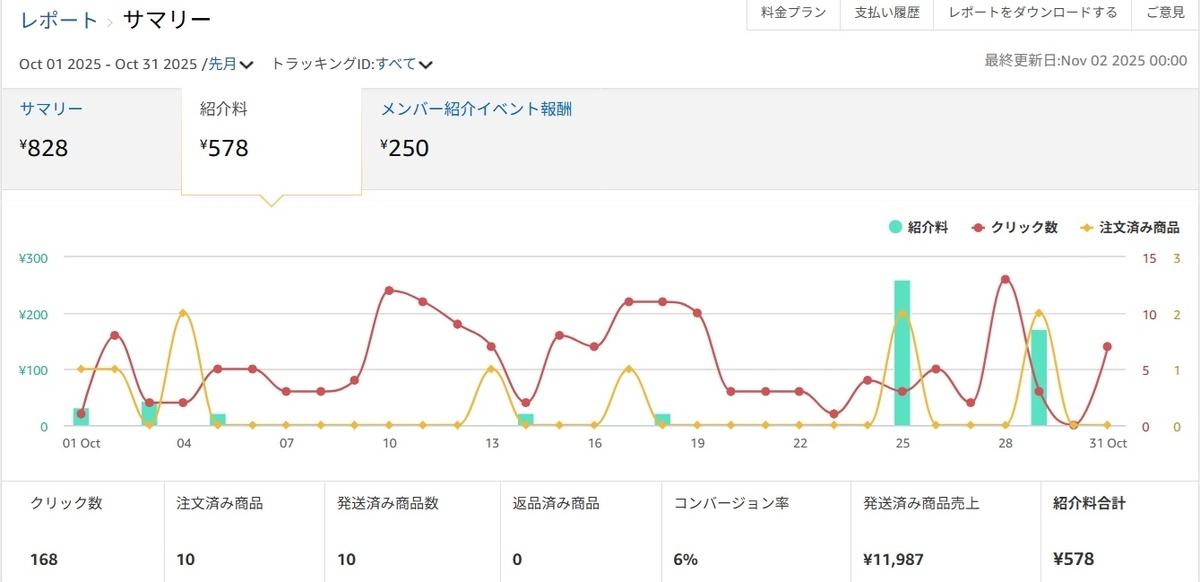Click レポートをダウンロードする button
The height and width of the screenshot is (582, 1200).
[1032, 13]
